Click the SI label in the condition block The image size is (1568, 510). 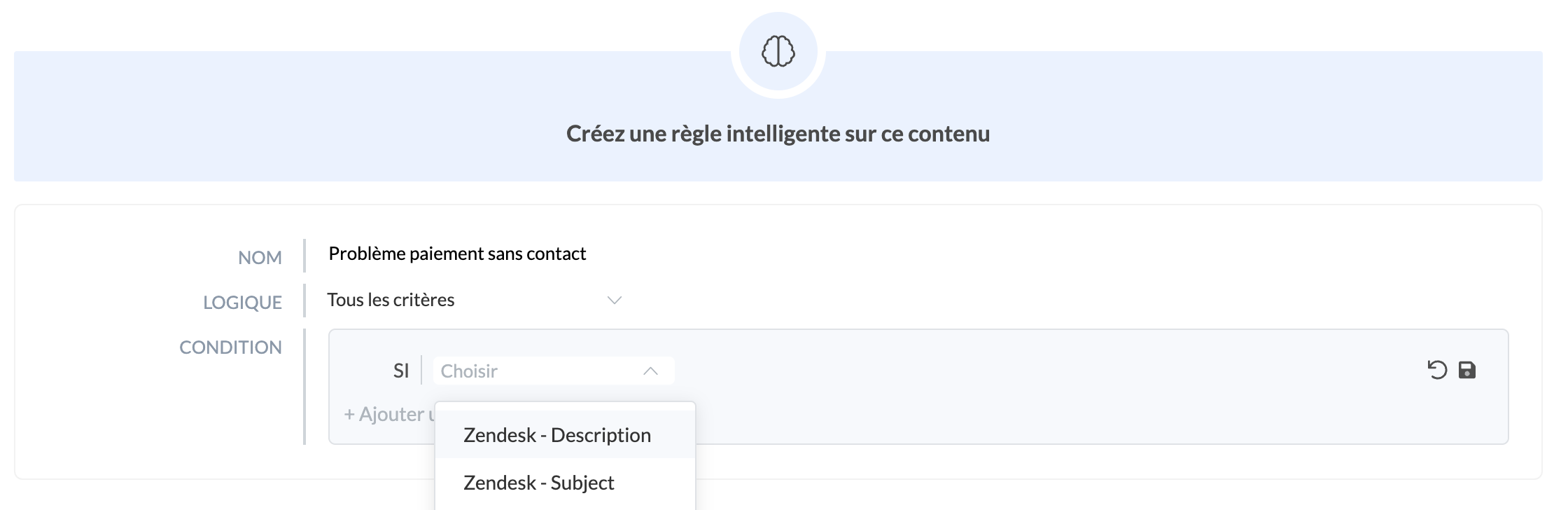click(401, 371)
